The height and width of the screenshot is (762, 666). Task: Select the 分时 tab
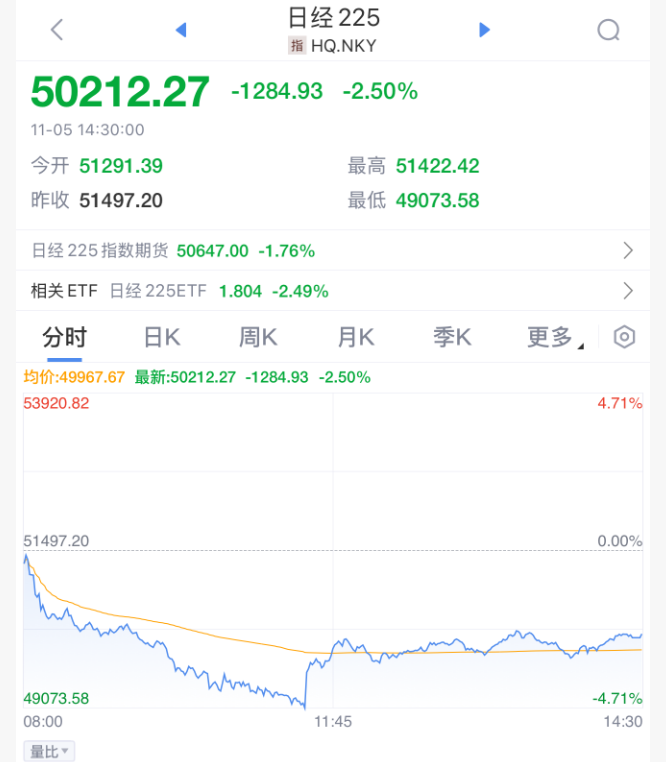[x=64, y=337]
